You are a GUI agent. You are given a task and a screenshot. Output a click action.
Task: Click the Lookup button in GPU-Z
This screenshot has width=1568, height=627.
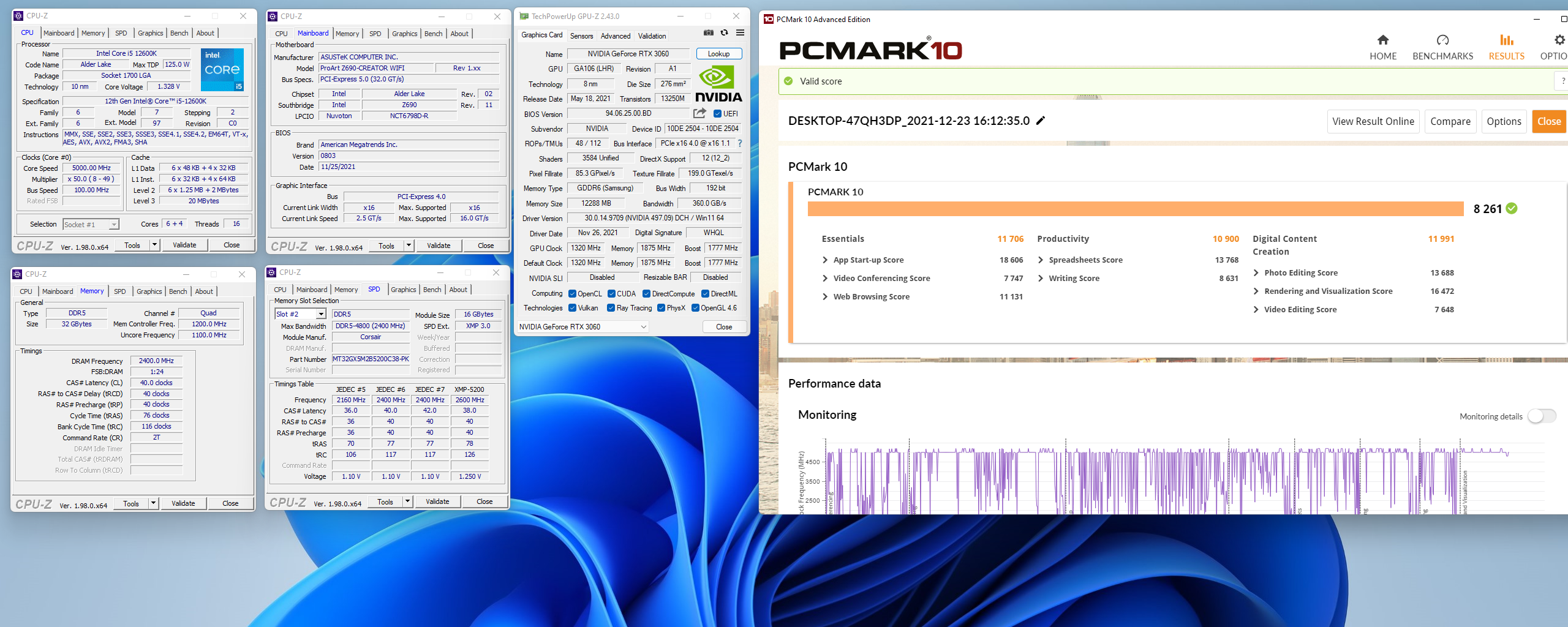point(718,54)
